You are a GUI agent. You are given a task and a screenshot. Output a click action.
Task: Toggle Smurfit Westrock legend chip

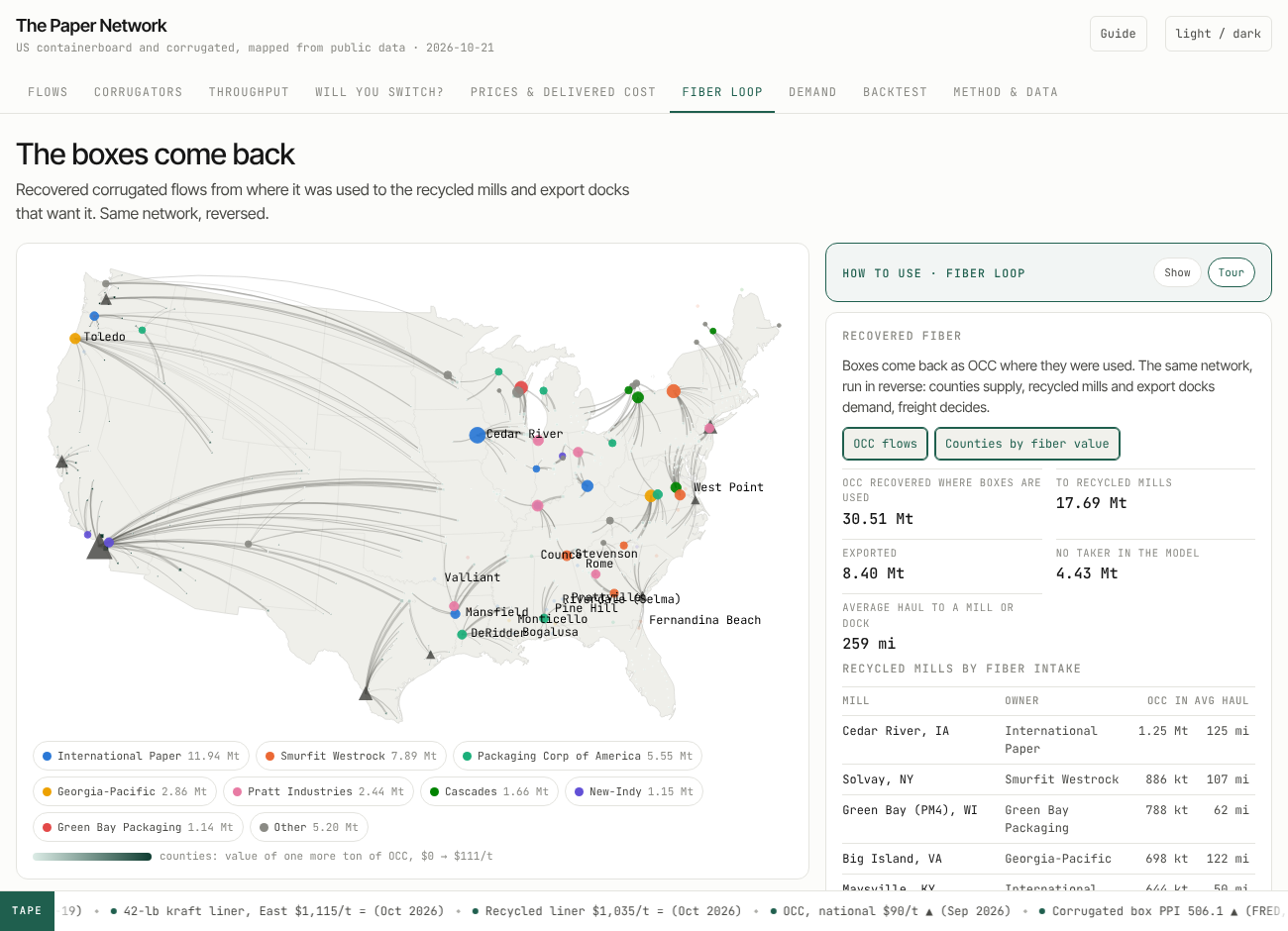[352, 756]
